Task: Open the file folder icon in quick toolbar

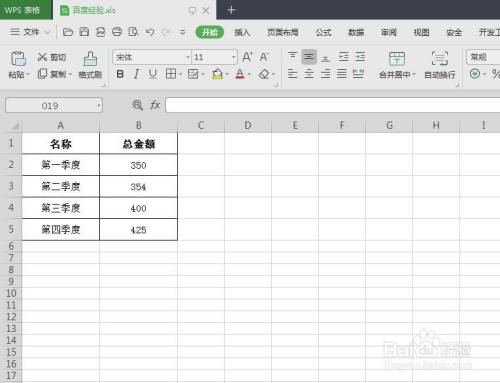Action: pyautogui.click(x=68, y=32)
